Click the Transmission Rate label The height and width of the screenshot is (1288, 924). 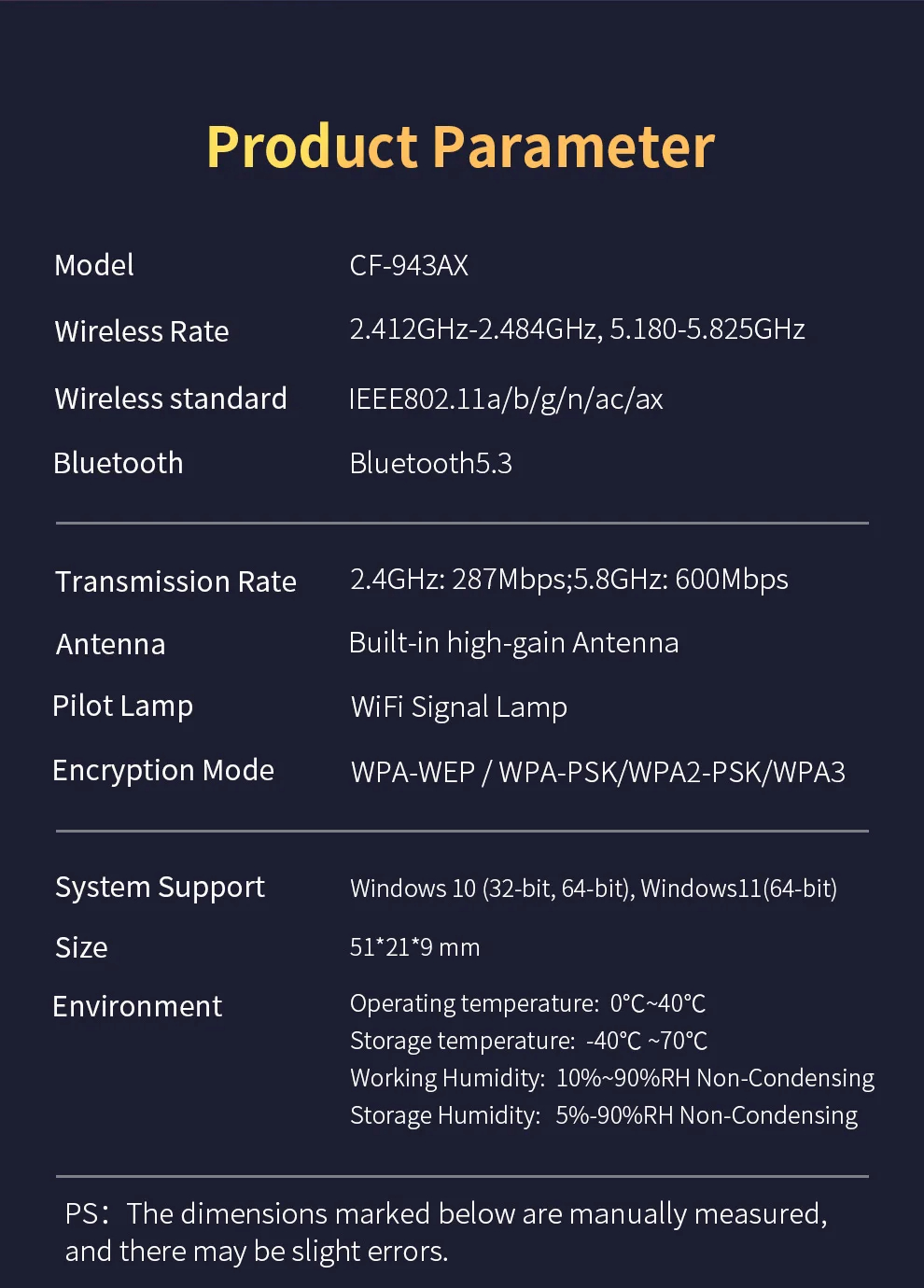[x=175, y=581]
